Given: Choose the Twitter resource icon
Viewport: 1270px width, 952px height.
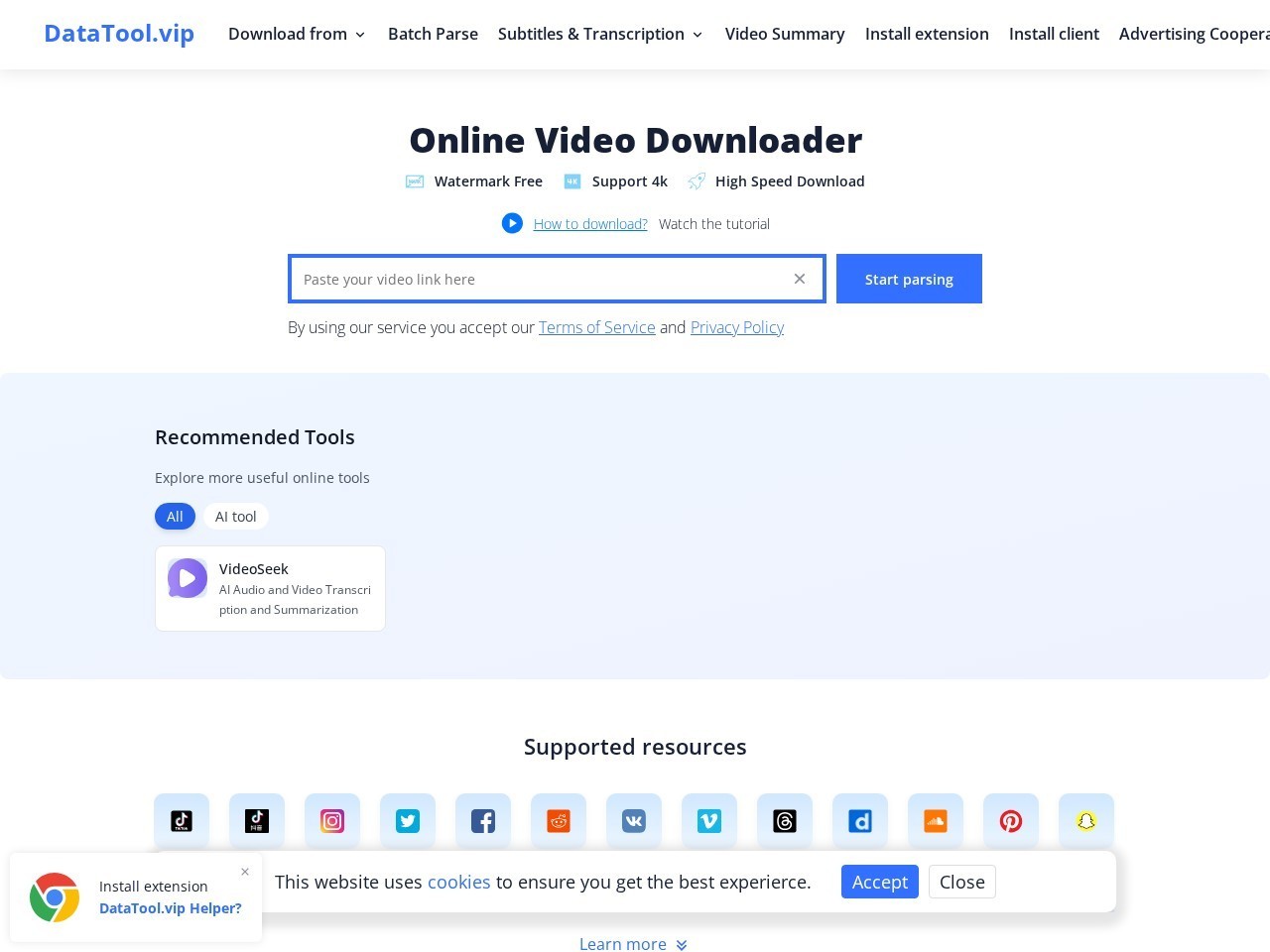Looking at the screenshot, I should click(x=408, y=821).
